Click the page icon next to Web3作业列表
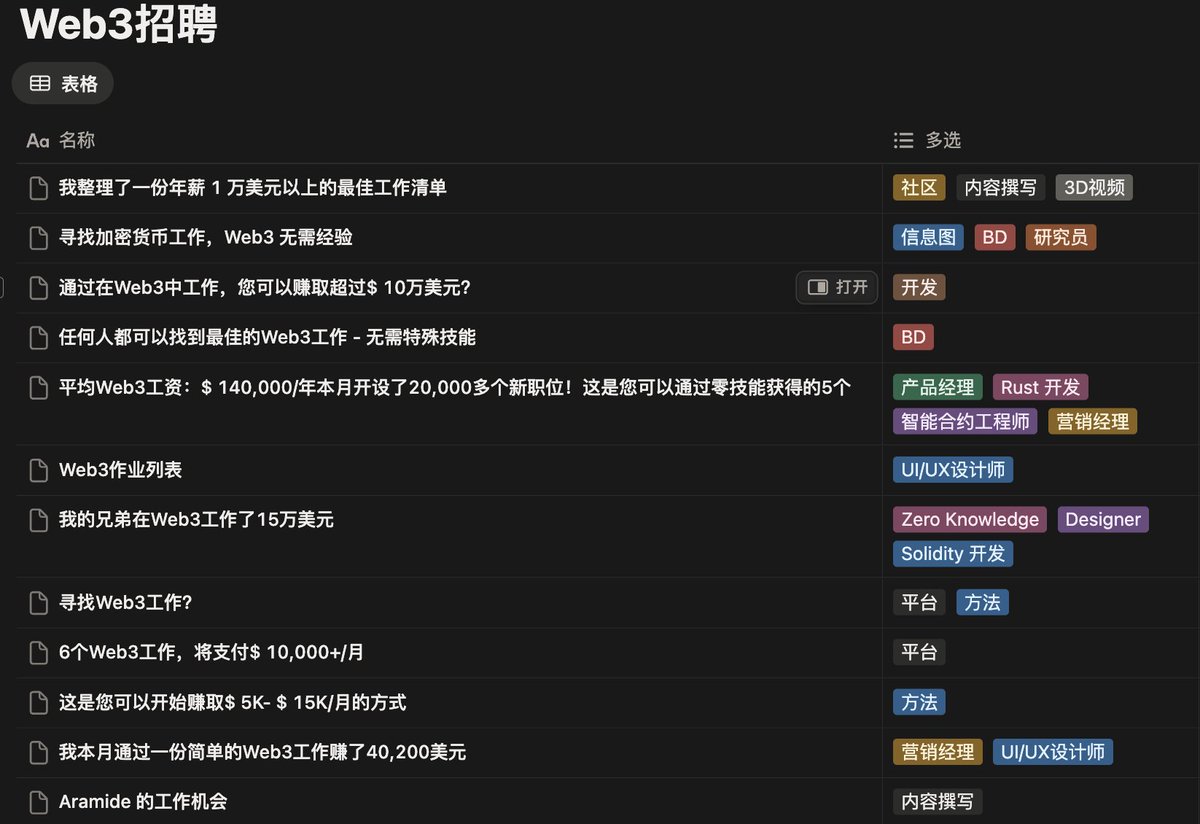 click(37, 469)
